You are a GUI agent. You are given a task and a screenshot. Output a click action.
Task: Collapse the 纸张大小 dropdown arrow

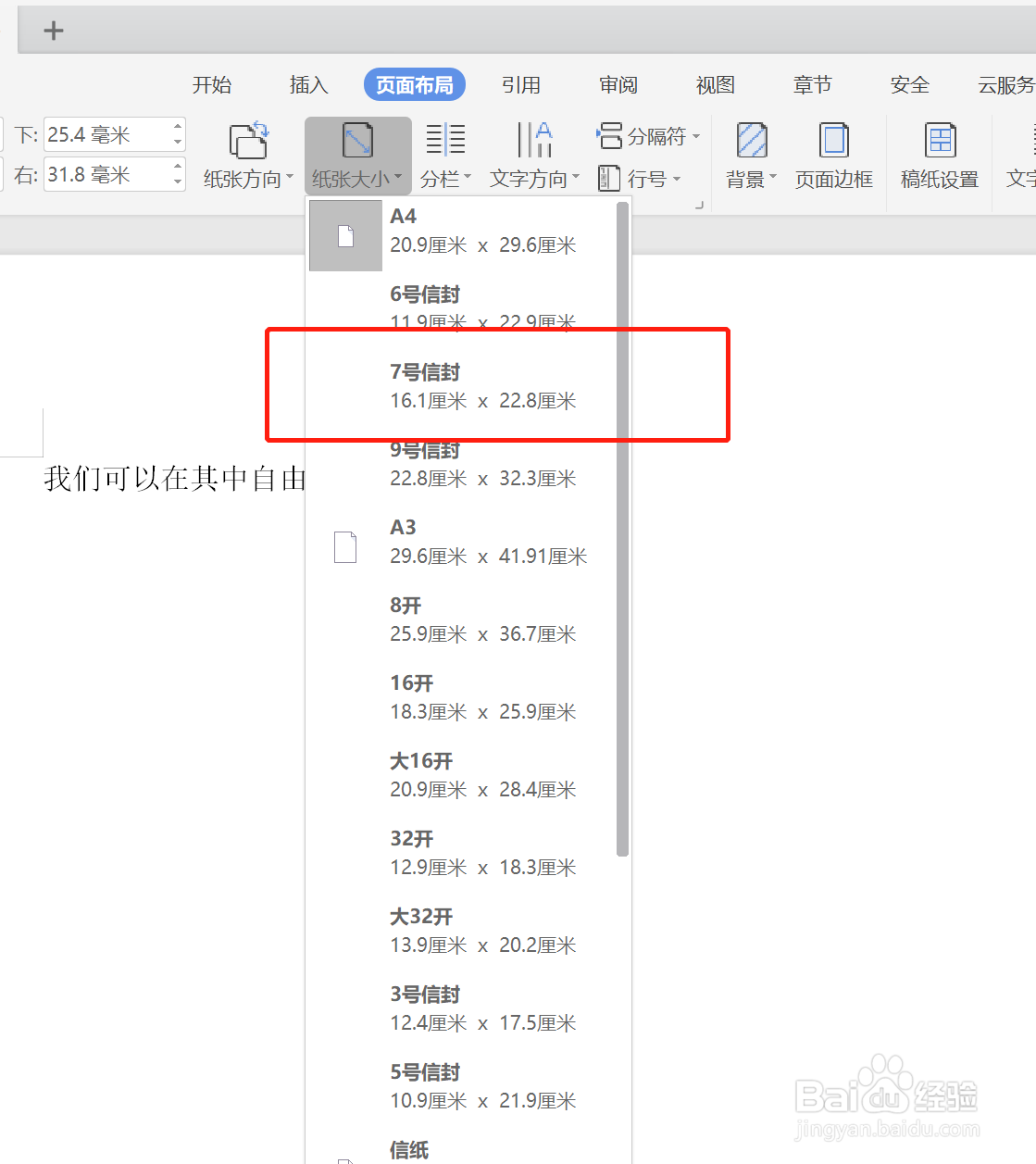pyautogui.click(x=398, y=177)
